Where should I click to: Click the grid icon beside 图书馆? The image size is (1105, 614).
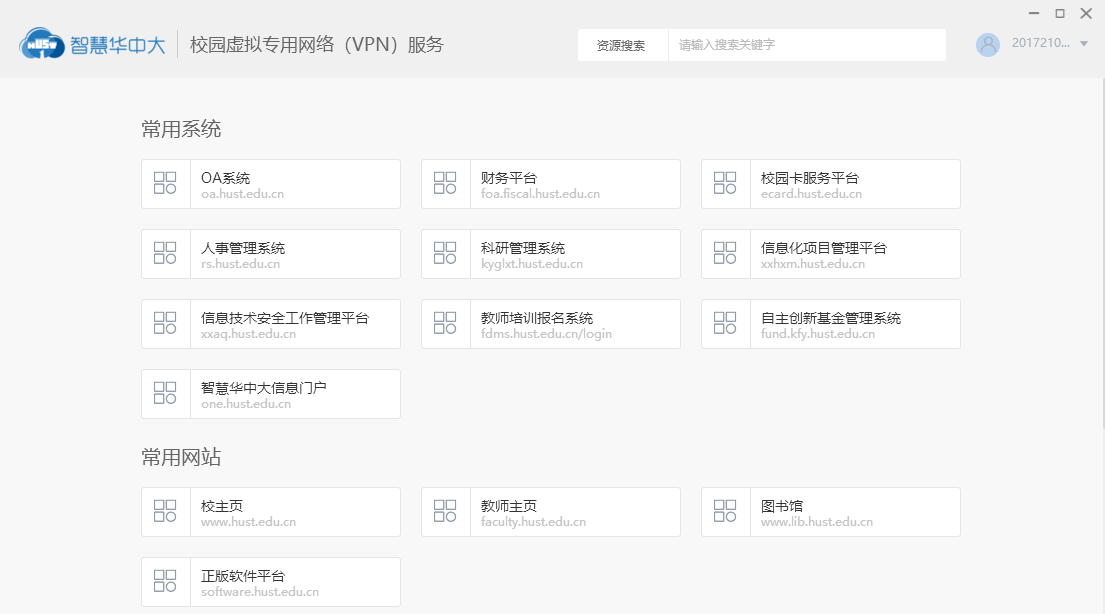point(724,511)
